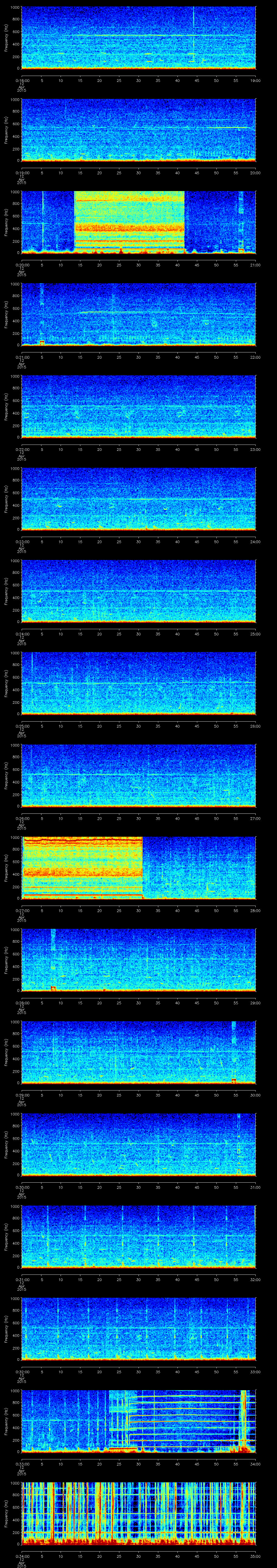Select the spectrogram panel beginning 0:19:00
This screenshot has width=277, height=1568.
coord(138,130)
